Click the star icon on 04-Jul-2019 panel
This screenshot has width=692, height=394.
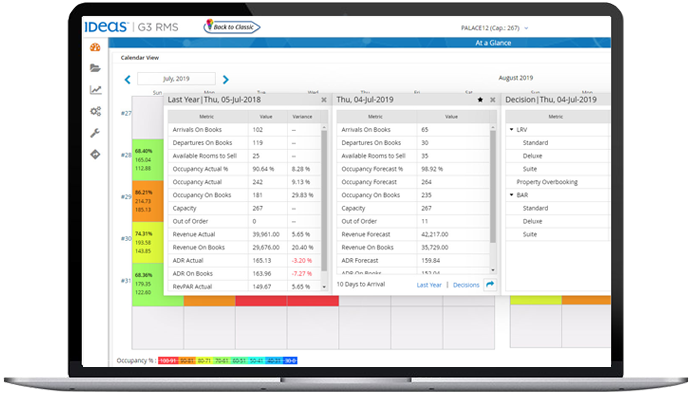(x=480, y=100)
